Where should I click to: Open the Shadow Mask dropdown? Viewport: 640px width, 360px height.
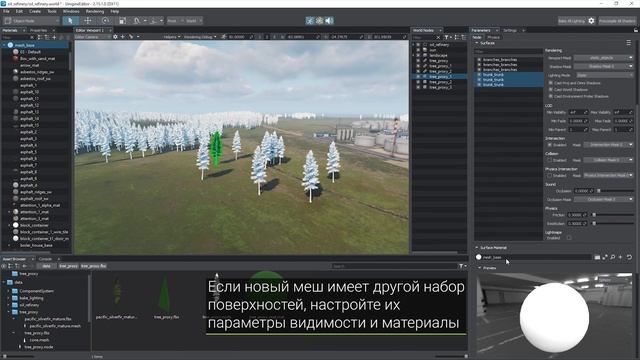pyautogui.click(x=604, y=66)
